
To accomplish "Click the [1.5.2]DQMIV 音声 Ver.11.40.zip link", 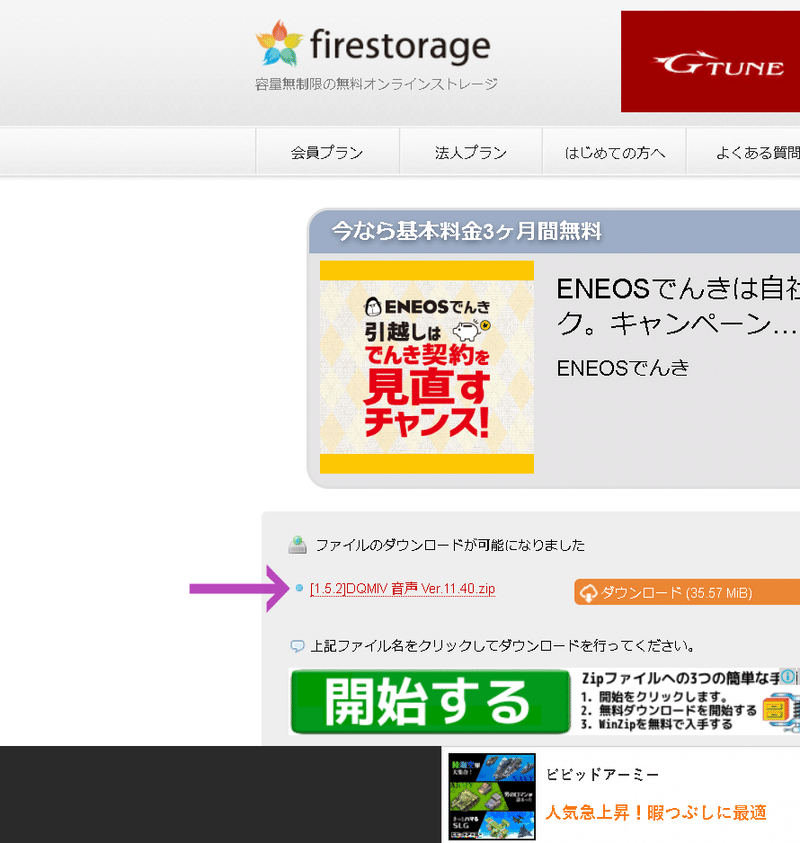I will tap(403, 589).
